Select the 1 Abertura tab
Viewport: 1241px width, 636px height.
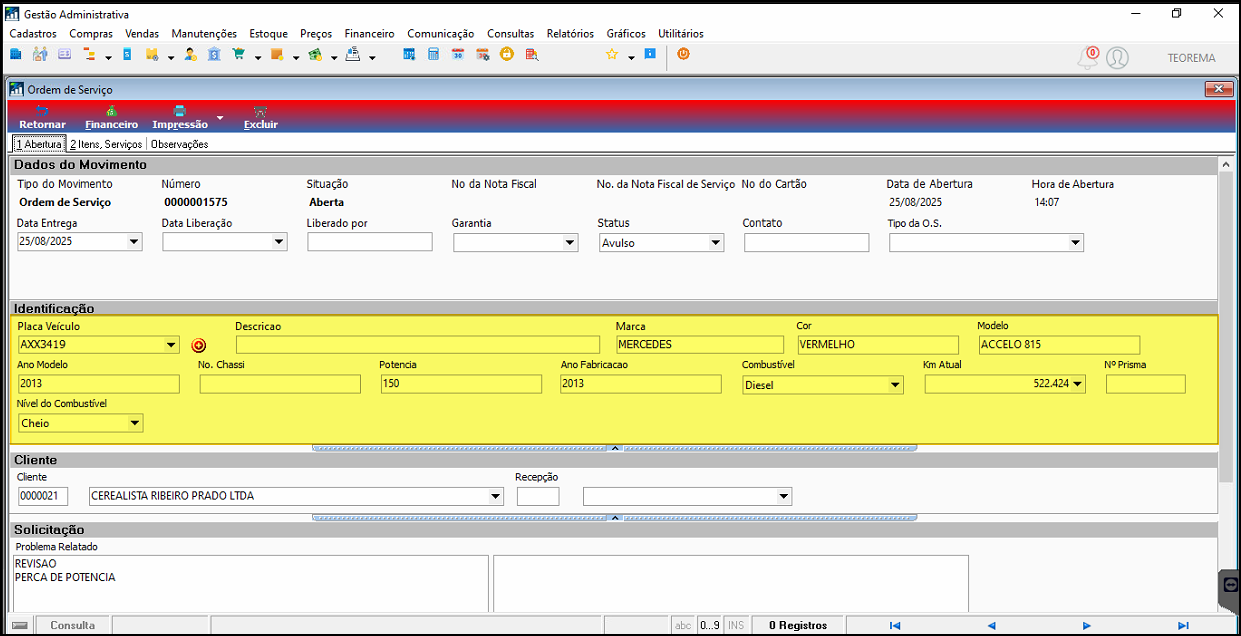coord(38,144)
